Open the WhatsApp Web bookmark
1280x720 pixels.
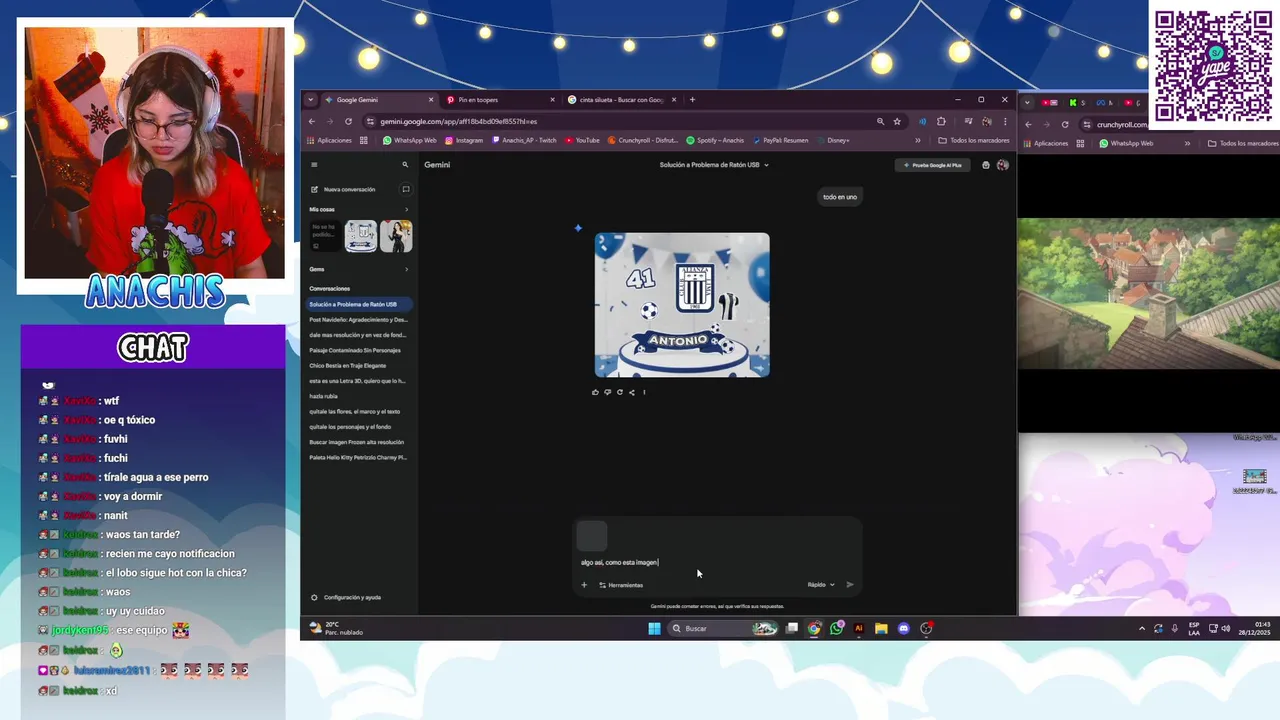pos(410,140)
